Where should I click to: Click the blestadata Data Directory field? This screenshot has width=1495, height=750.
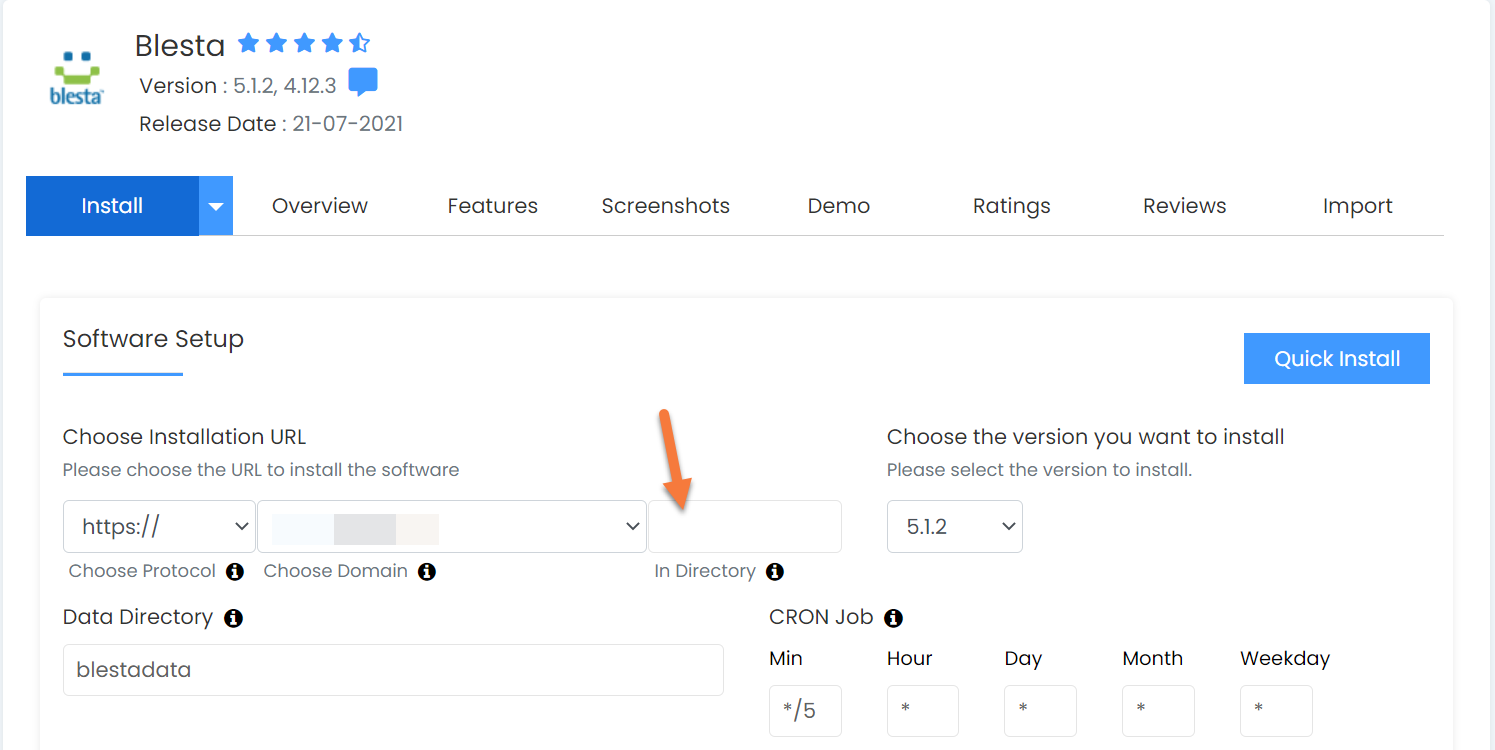click(x=393, y=670)
